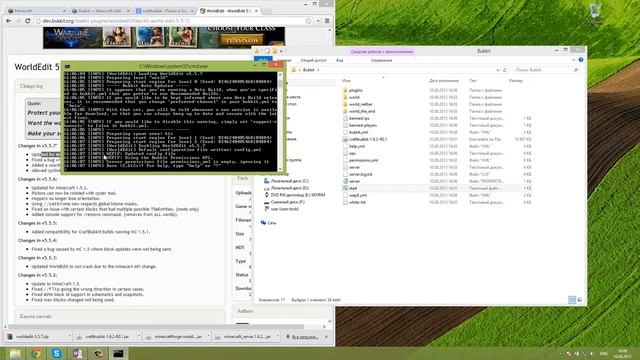The image size is (640, 360).
Task: Select the world folder
Action: (x=354, y=97)
